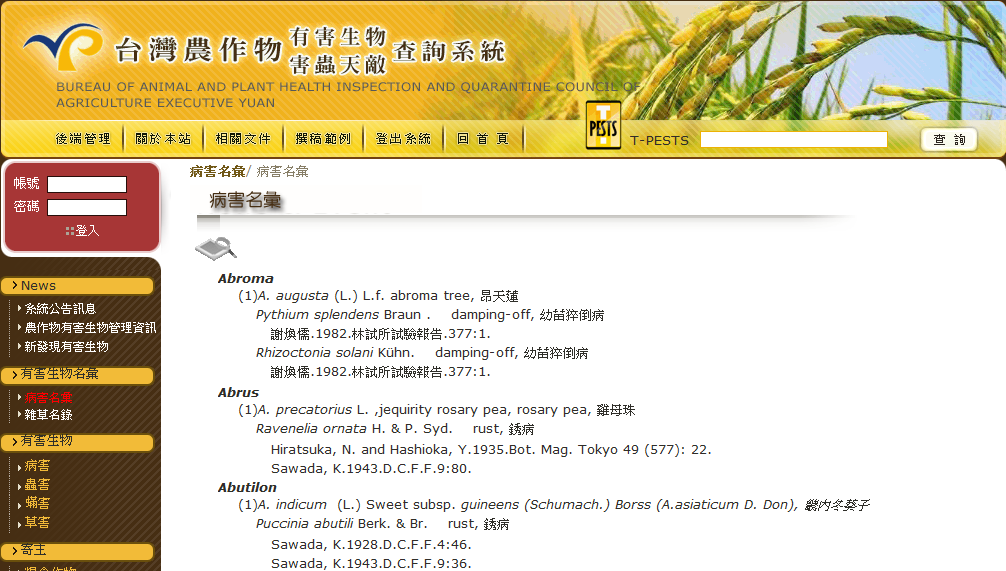1006x571 pixels.
Task: Expand the 有害生物 sidebar section
Action: coord(78,441)
